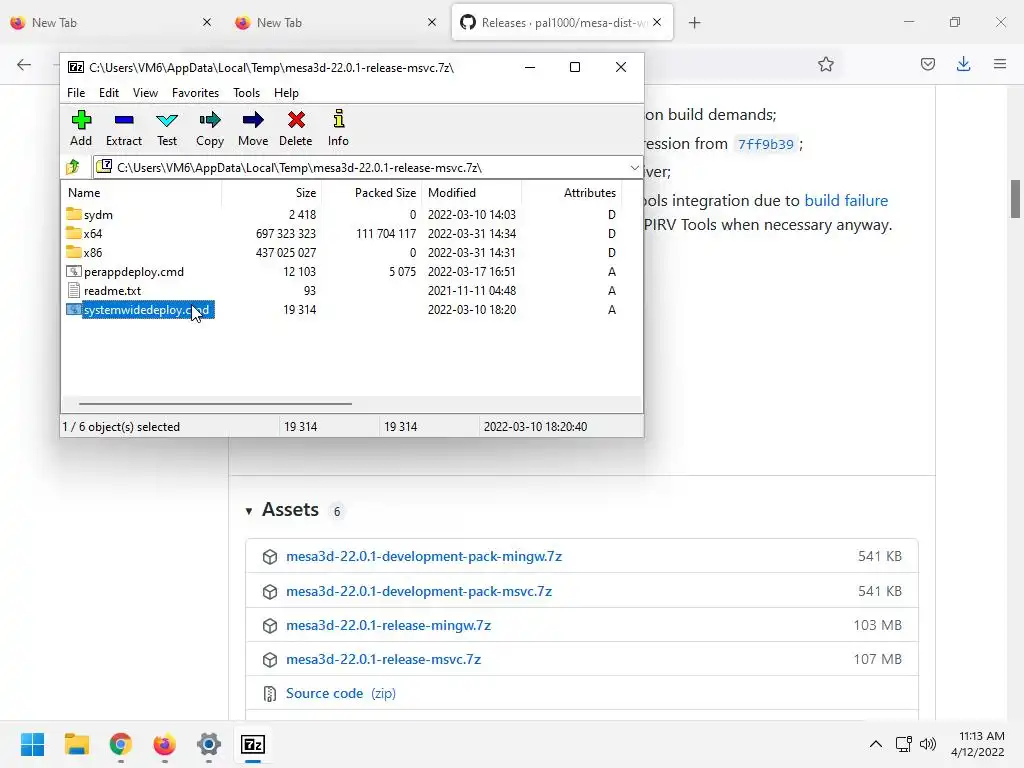
Task: Go back in Firefox
Action: coord(24,64)
